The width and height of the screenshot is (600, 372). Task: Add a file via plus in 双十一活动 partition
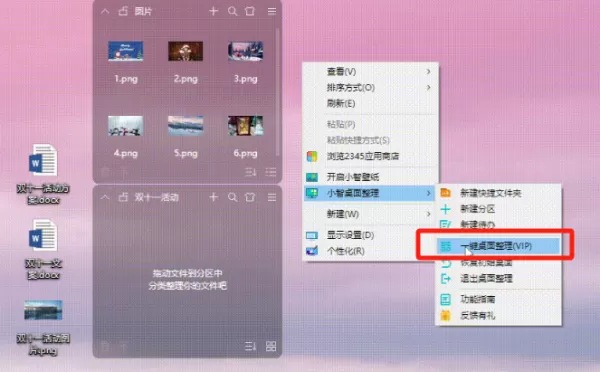214,197
